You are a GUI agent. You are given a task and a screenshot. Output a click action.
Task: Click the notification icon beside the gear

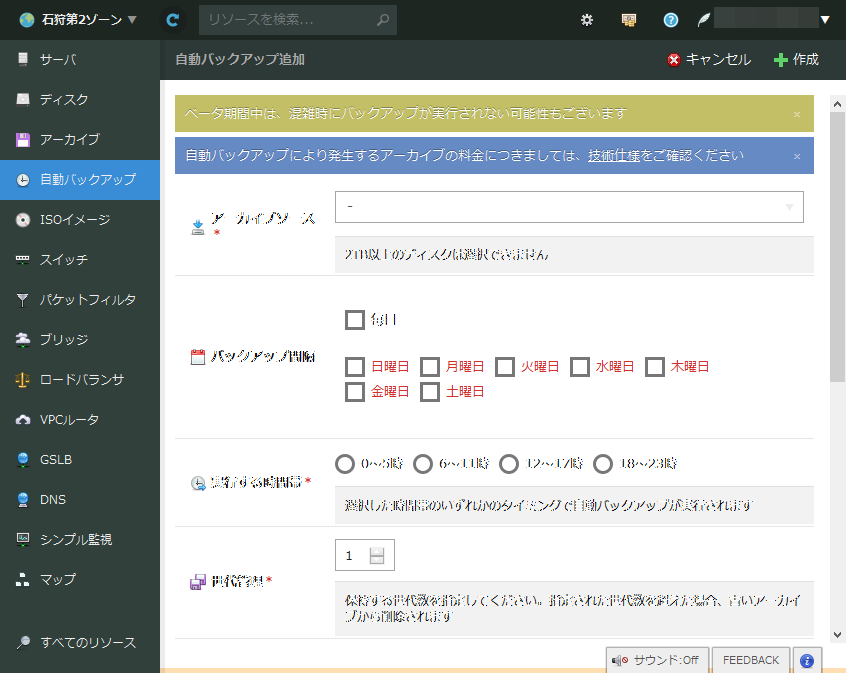(x=629, y=19)
